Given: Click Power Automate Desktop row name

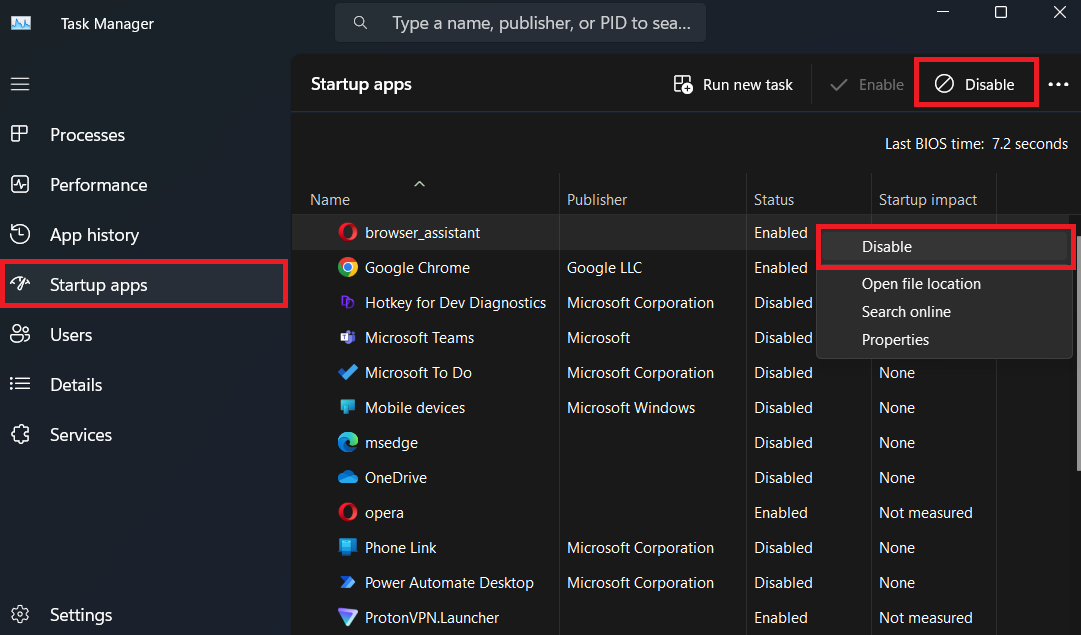Looking at the screenshot, I should point(449,583).
